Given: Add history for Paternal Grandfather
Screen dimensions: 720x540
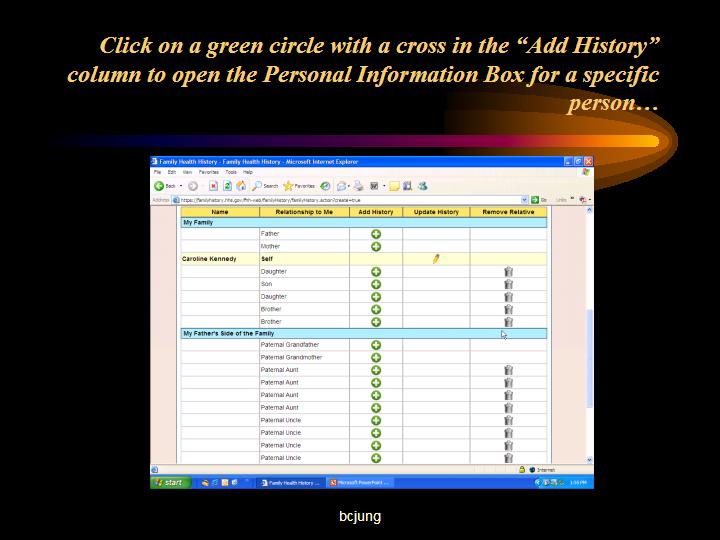Looking at the screenshot, I should coord(376,345).
